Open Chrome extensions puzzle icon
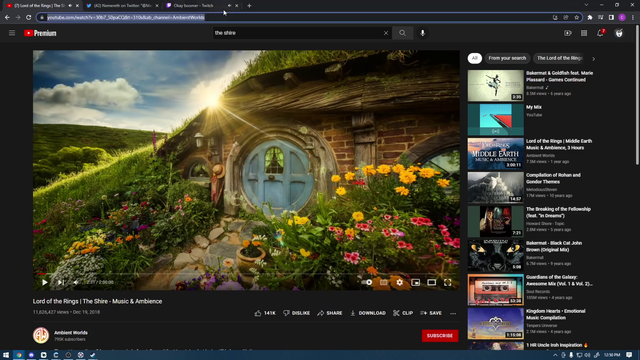The image size is (640, 360). click(590, 17)
